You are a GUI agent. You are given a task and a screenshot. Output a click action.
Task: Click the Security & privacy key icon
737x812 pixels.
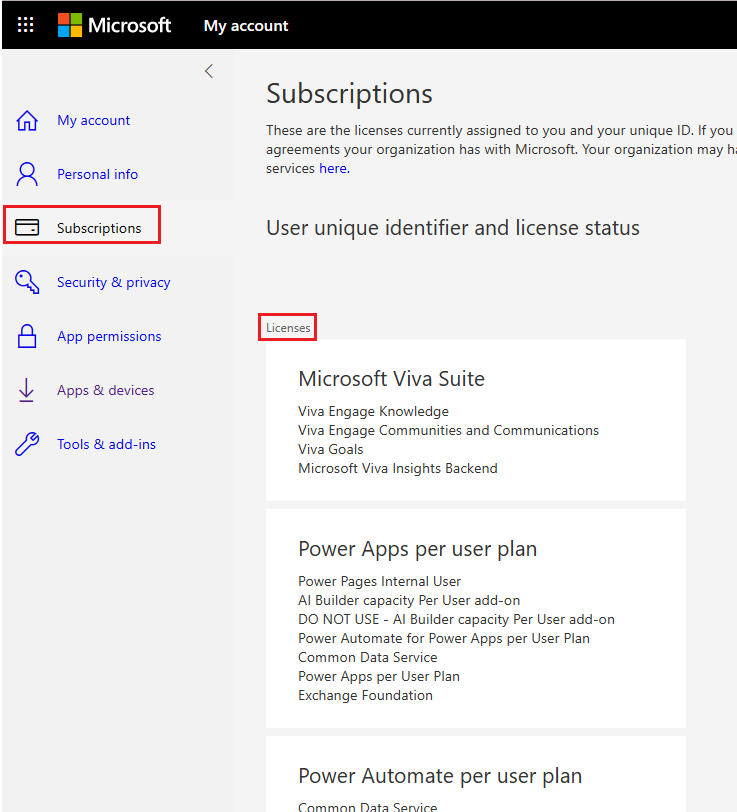27,282
